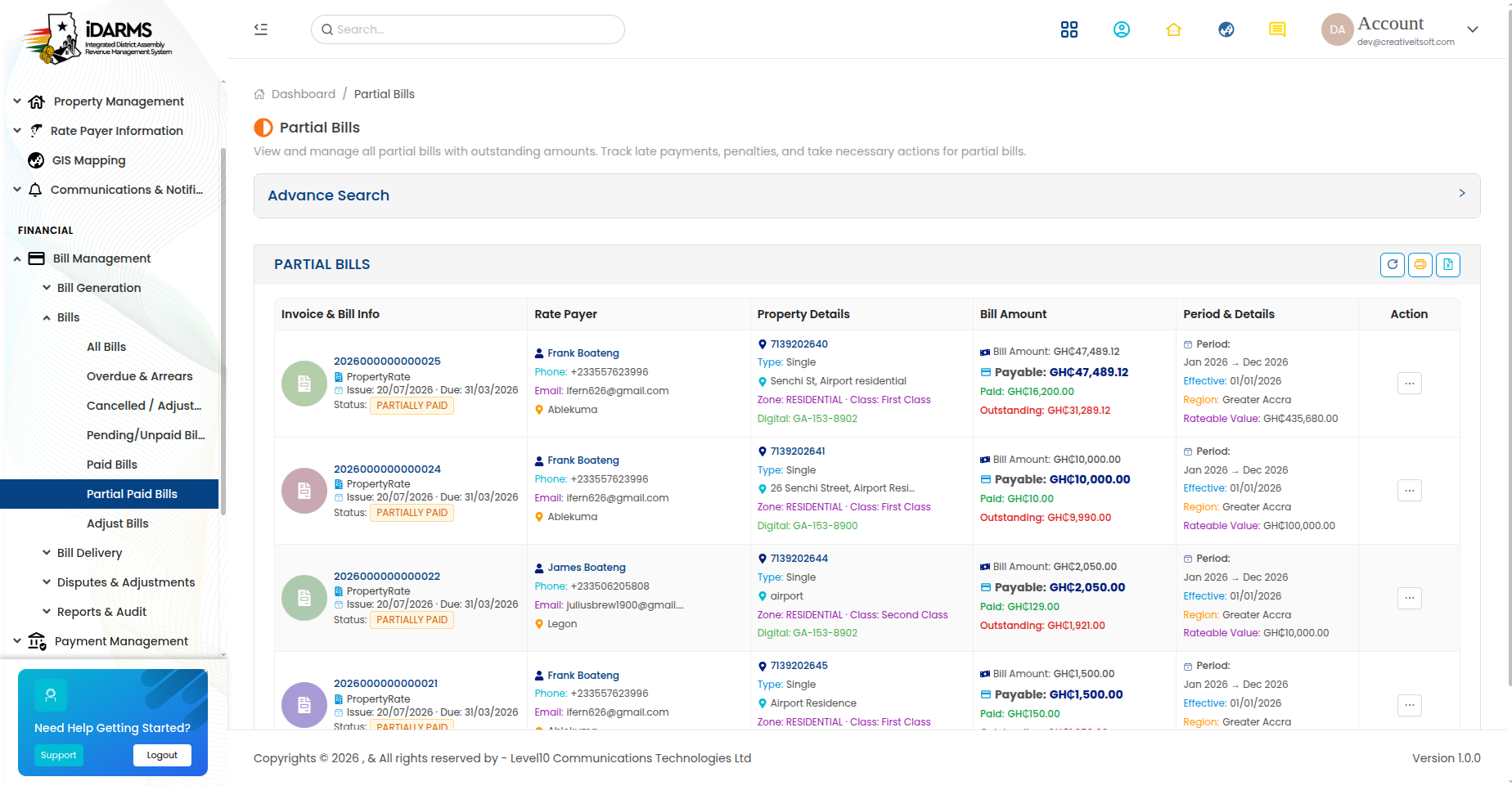This screenshot has width=1512, height=786.
Task: Expand the Advance Search panel
Action: click(866, 195)
